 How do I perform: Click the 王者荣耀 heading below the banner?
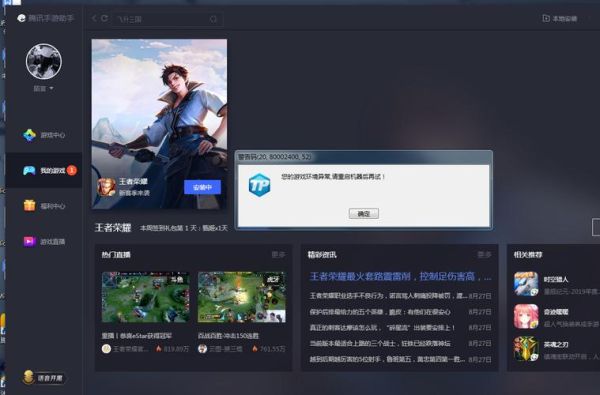tap(113, 228)
